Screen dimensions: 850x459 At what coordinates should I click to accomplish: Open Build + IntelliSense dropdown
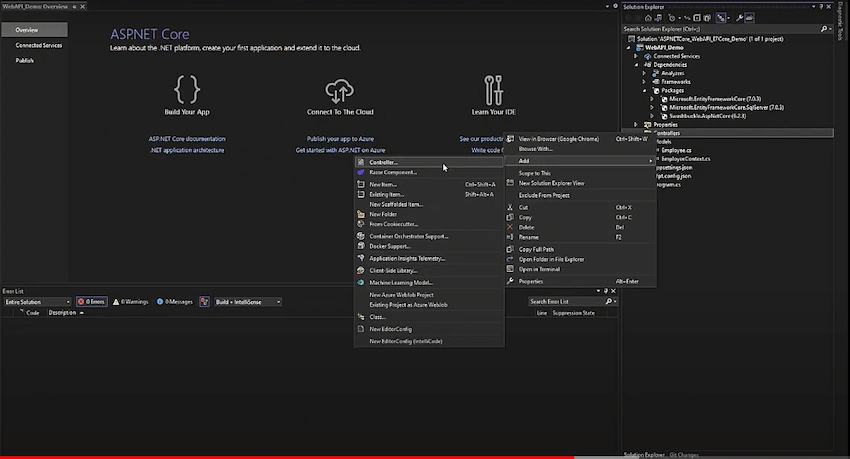coord(248,302)
